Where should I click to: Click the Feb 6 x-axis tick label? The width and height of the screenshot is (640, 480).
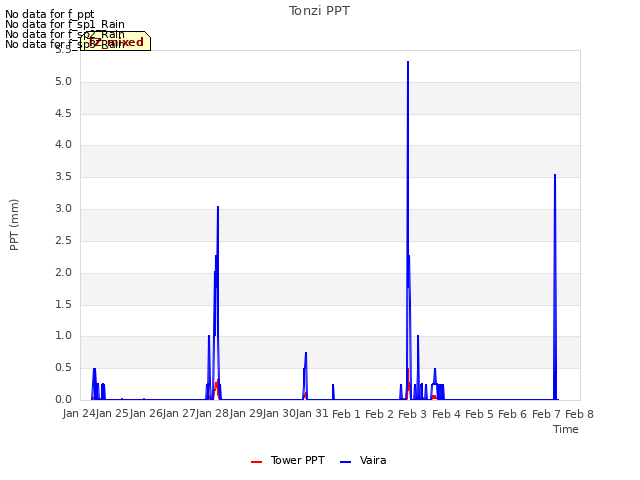click(x=513, y=414)
